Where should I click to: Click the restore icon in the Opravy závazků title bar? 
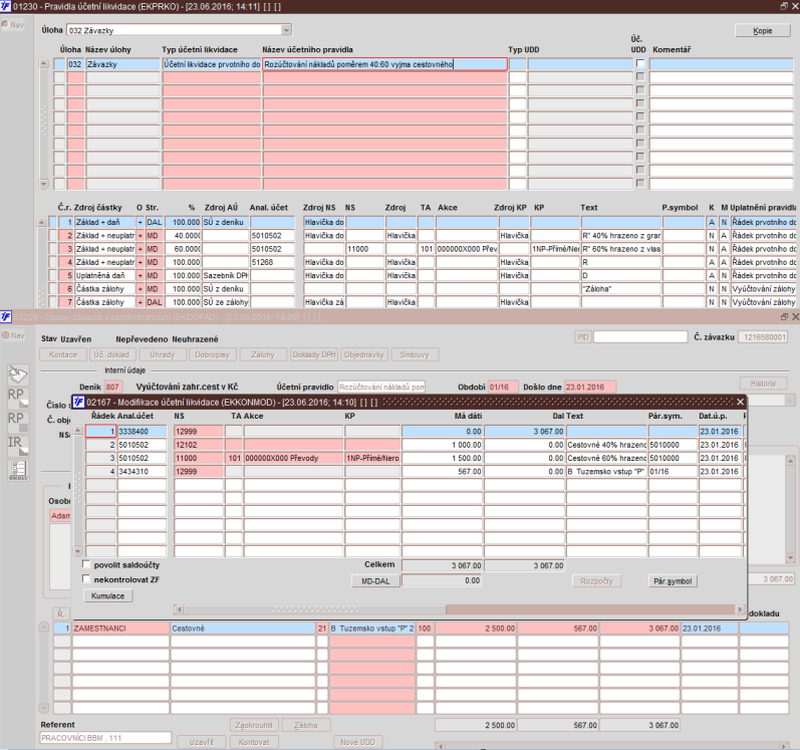(784, 317)
